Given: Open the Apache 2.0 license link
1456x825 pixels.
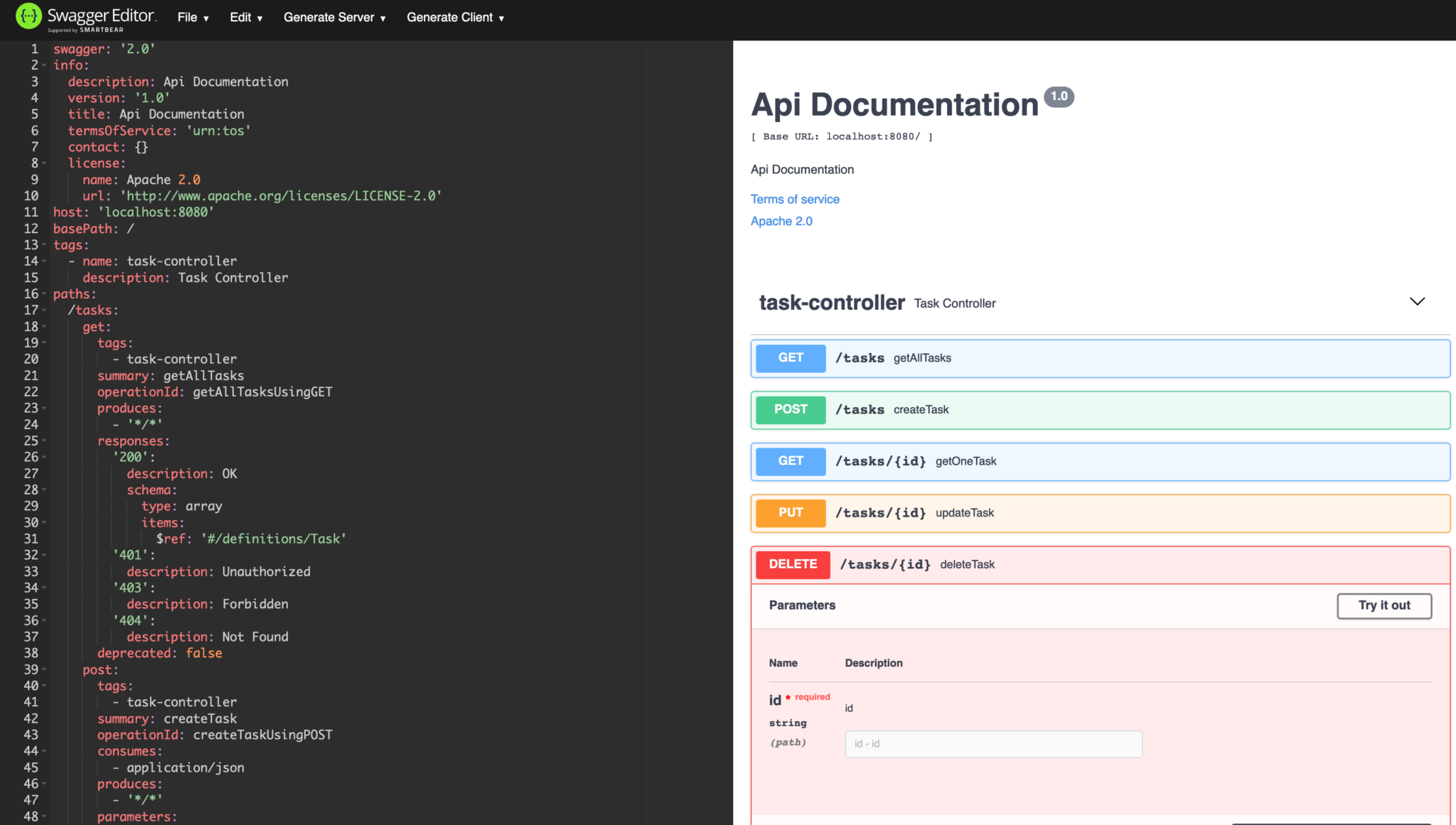Looking at the screenshot, I should [x=781, y=222].
